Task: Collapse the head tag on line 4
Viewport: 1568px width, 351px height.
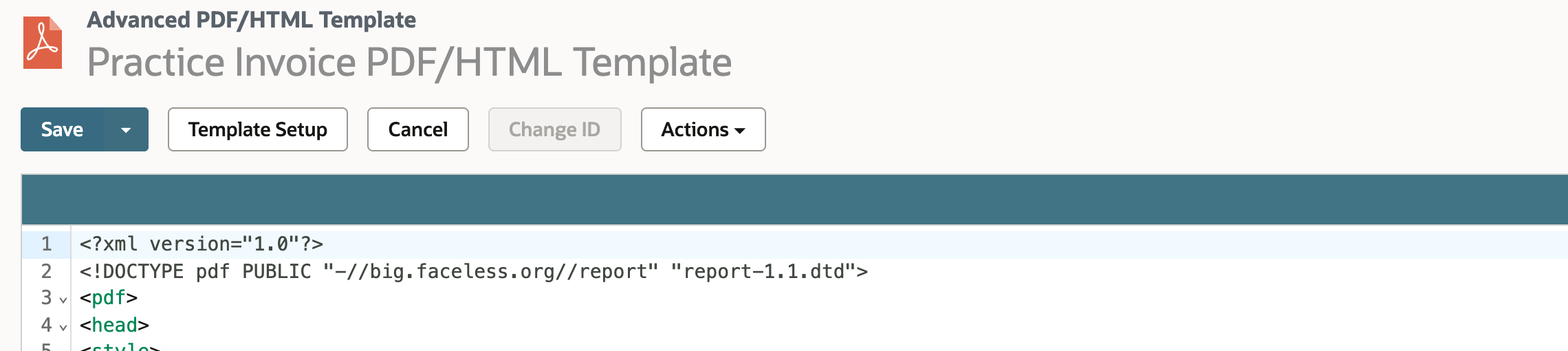Action: [63, 328]
